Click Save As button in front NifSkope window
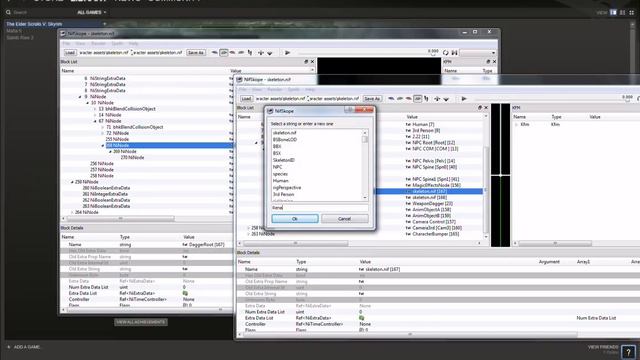This screenshot has height=360, width=640. click(372, 99)
